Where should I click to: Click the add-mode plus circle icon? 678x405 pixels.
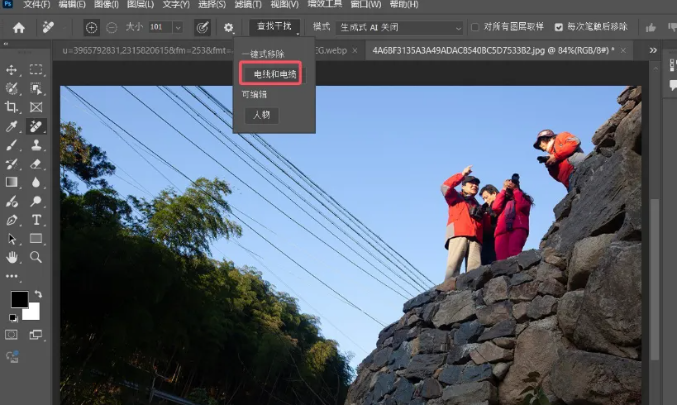92,27
